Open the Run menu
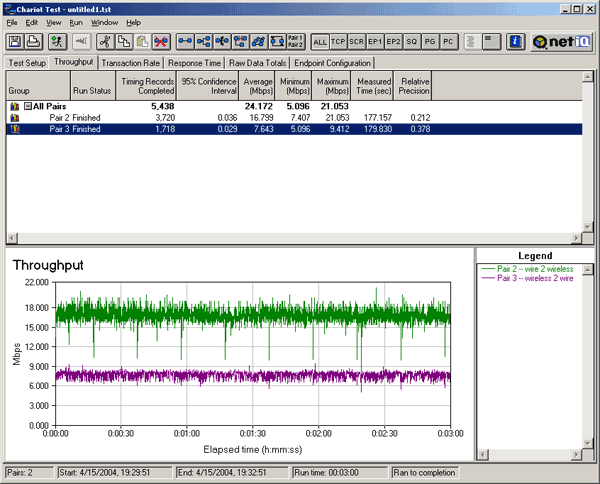The height and width of the screenshot is (484, 600). 76,21
